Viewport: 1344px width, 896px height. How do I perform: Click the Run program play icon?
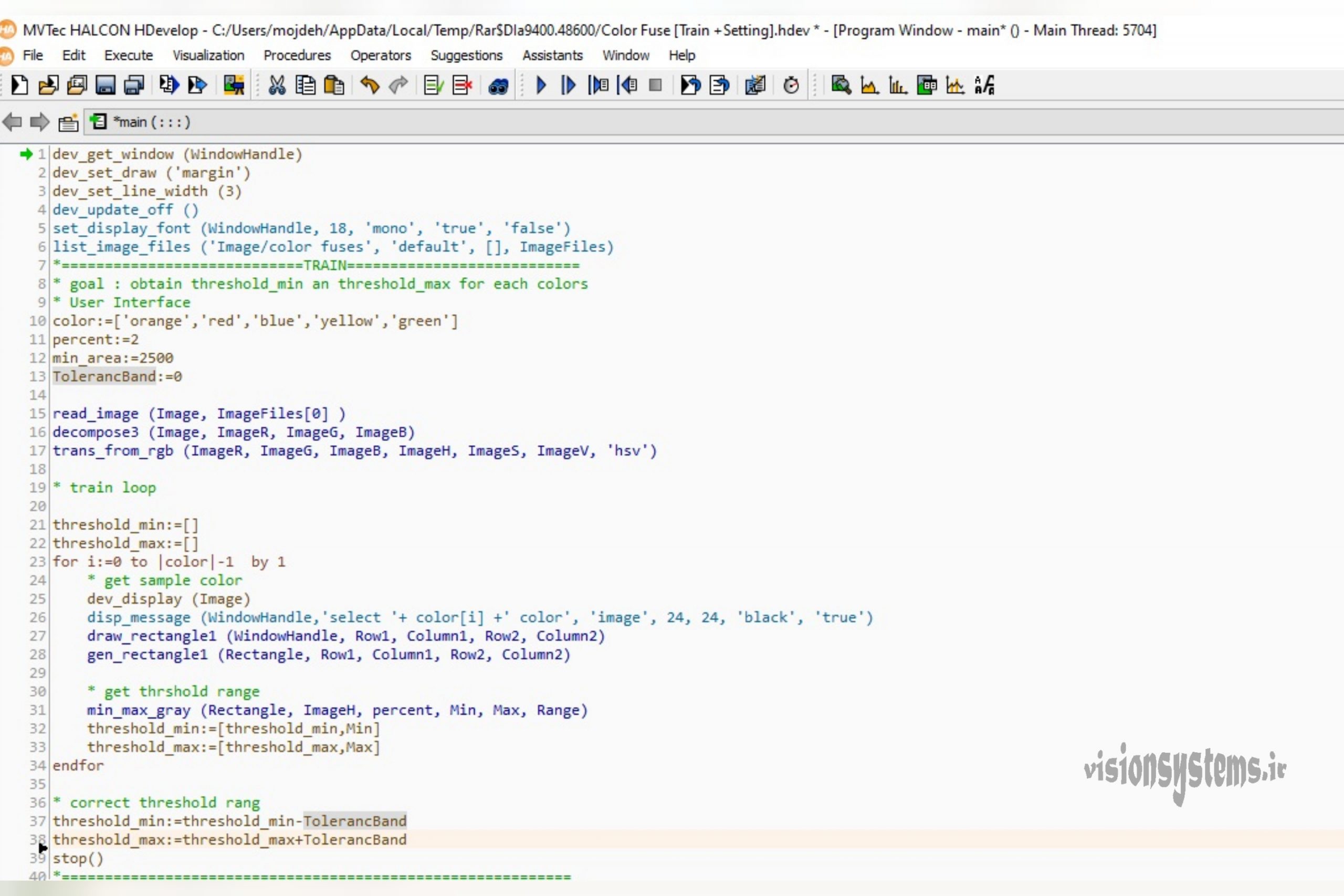pyautogui.click(x=541, y=86)
